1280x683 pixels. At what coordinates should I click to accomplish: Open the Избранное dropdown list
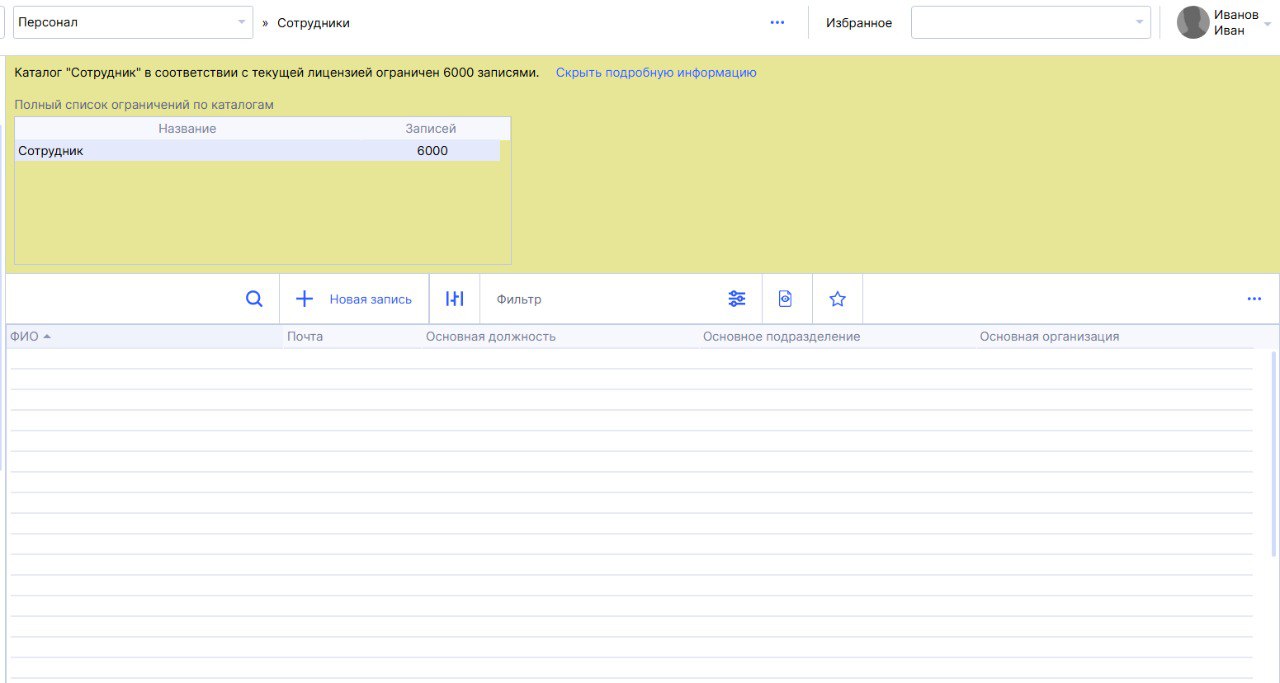point(1139,22)
